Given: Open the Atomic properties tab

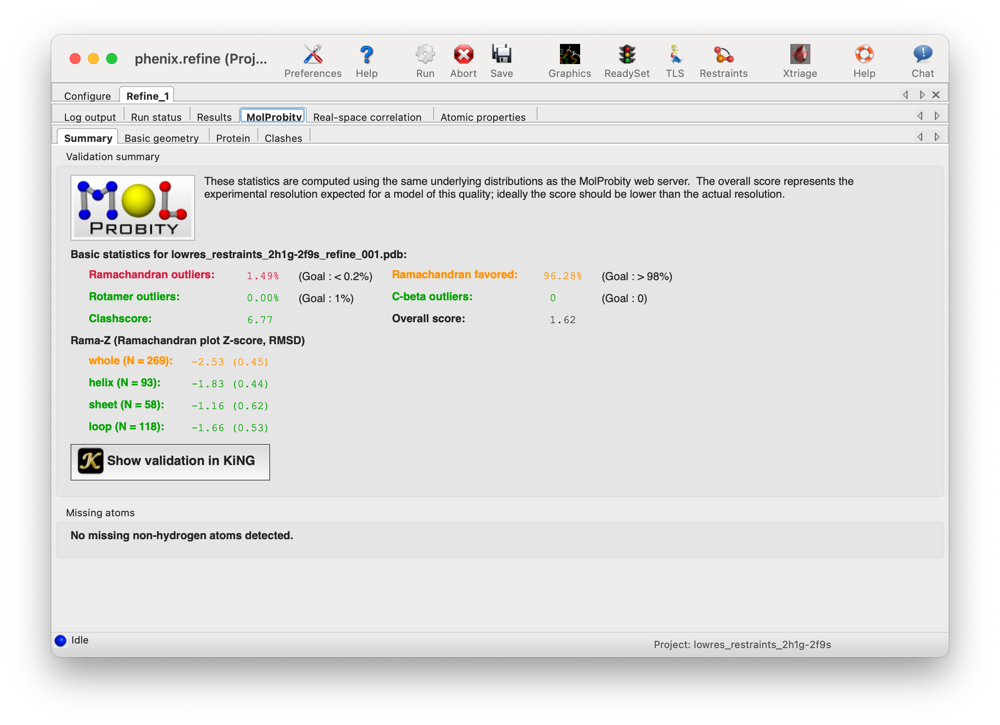Looking at the screenshot, I should click(x=483, y=117).
